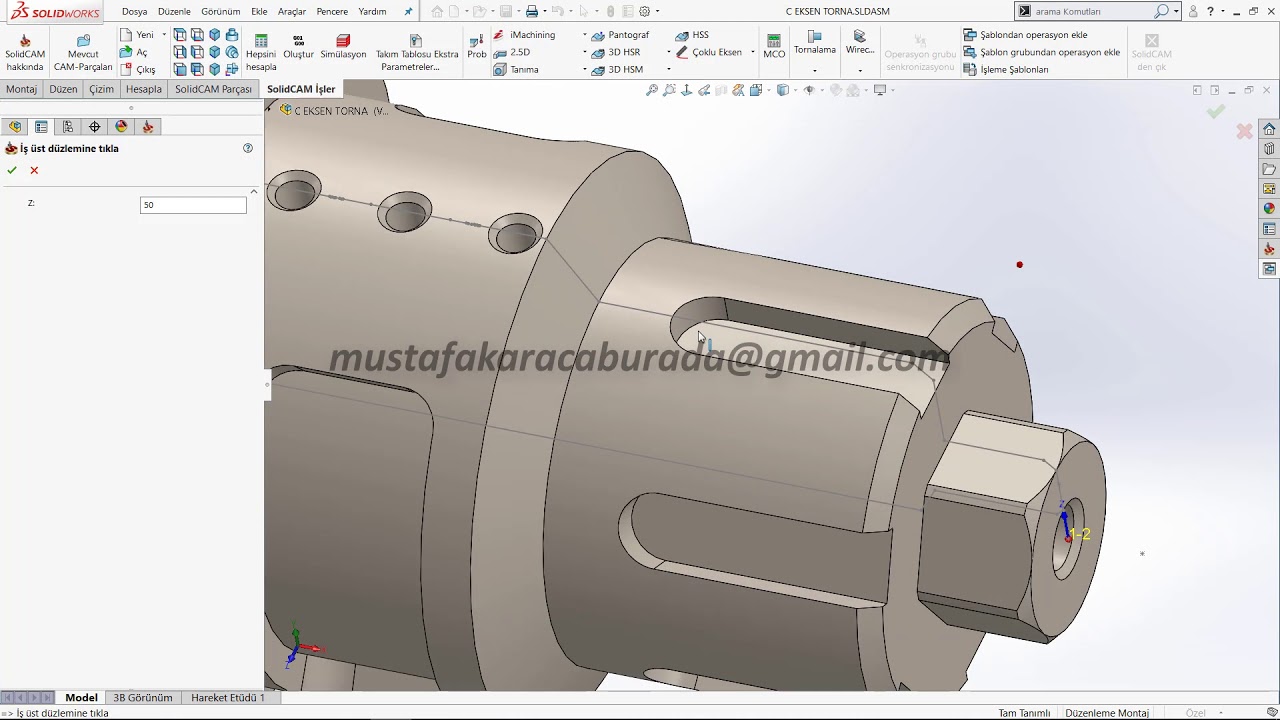Click Şablon grubundan operasyon ekle
The height and width of the screenshot is (720, 1280).
click(1042, 52)
